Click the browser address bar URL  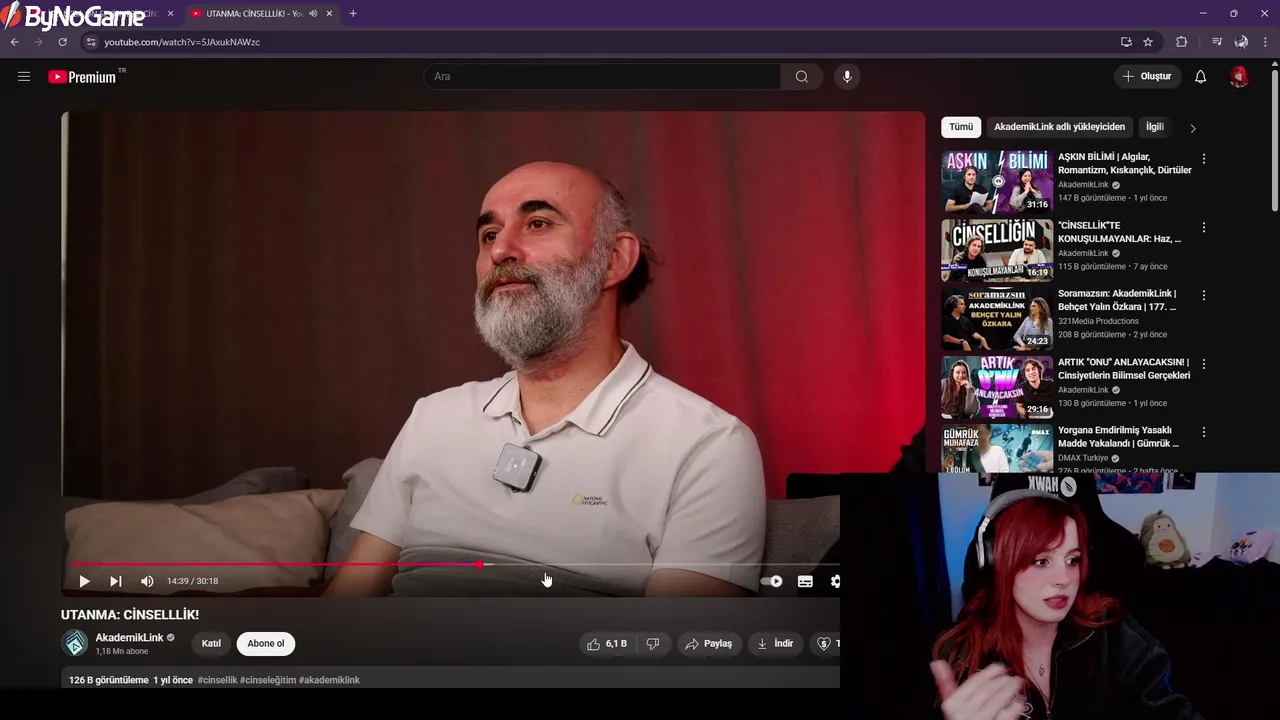coord(182,42)
